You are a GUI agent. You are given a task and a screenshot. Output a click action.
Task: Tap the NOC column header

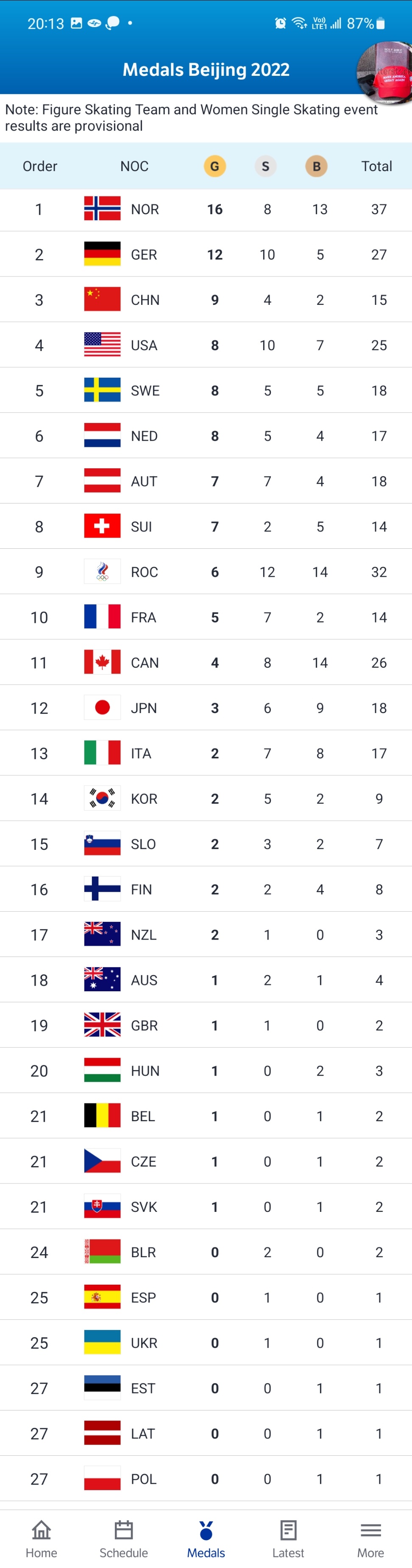pos(134,166)
